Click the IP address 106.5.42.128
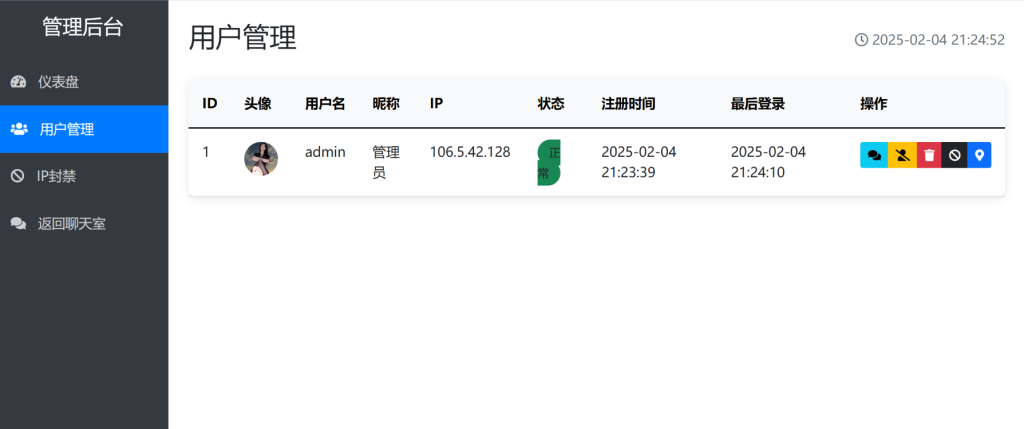Image resolution: width=1024 pixels, height=429 pixels. tap(470, 152)
